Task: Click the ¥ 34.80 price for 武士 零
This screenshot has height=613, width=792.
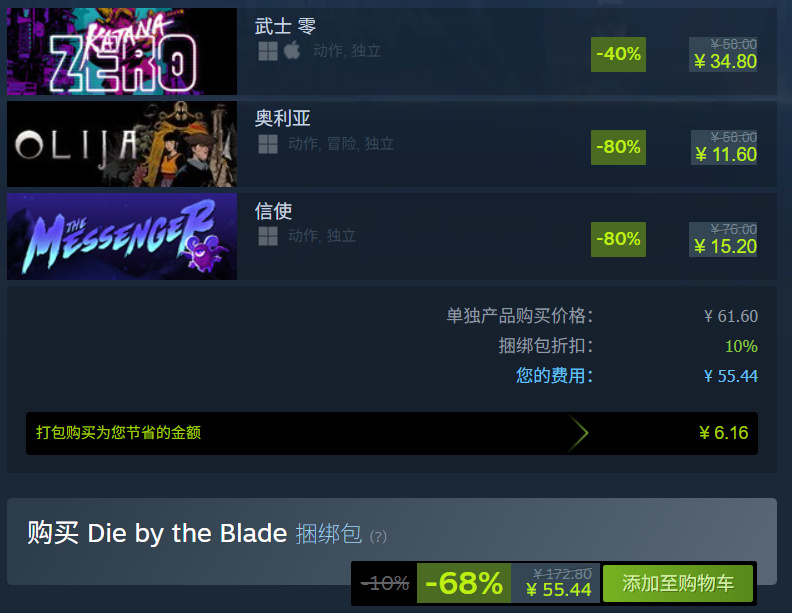Action: [725, 62]
